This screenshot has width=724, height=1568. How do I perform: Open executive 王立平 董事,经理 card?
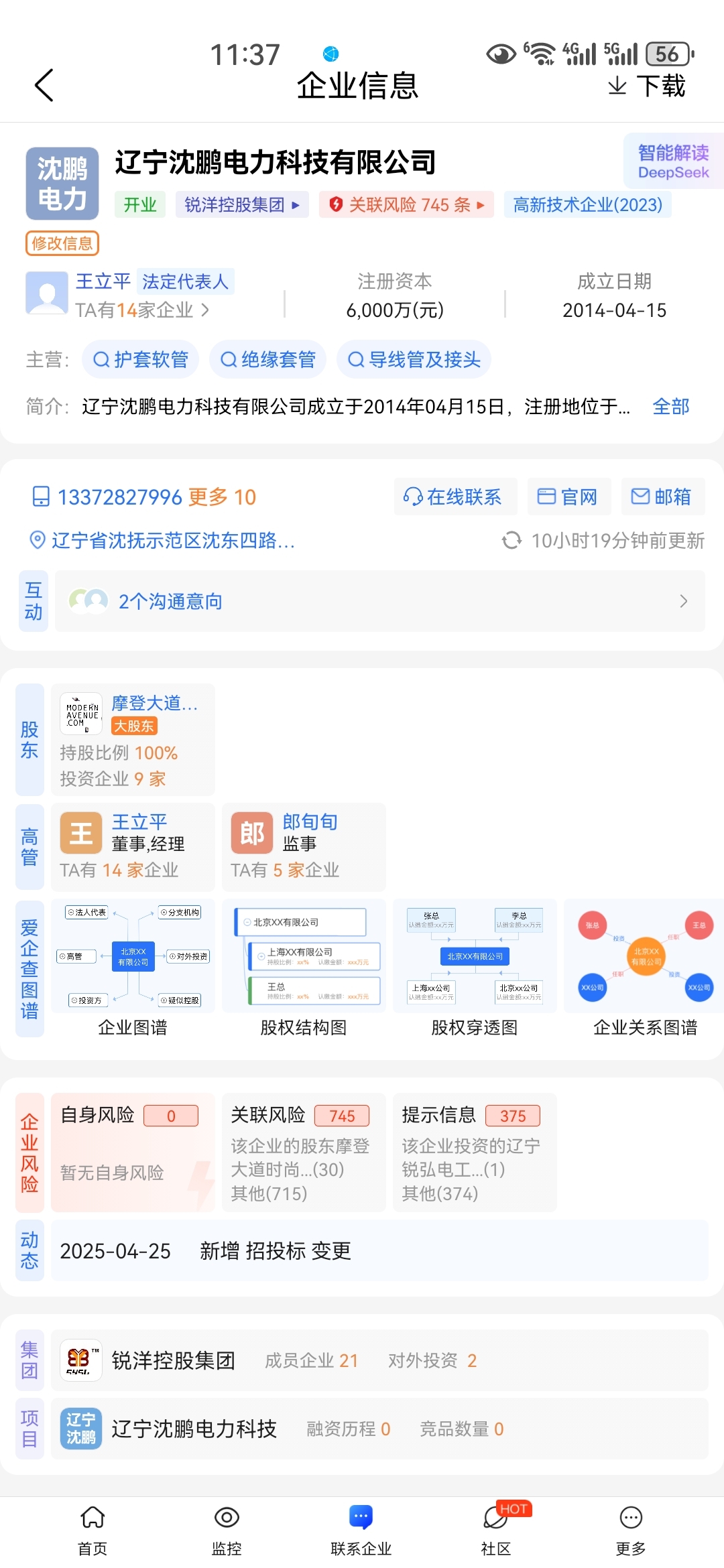(x=133, y=847)
